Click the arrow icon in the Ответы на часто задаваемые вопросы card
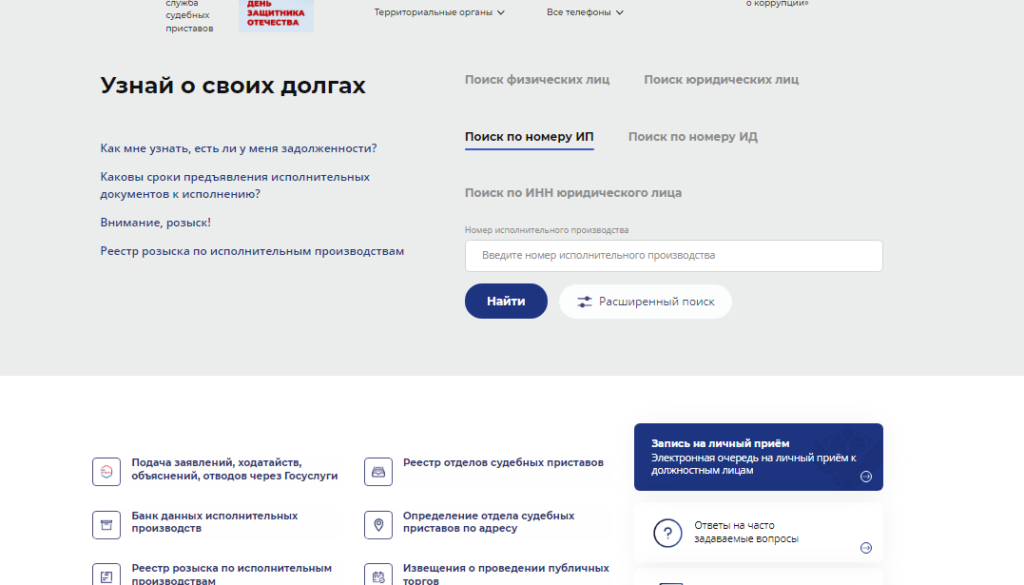Screen dimensions: 1024x585 coord(866,547)
